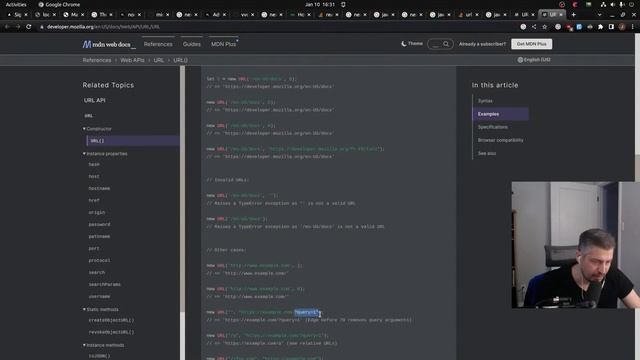This screenshot has width=640, height=360.
Task: Click the Already a subscriber? link
Action: pyautogui.click(x=482, y=44)
